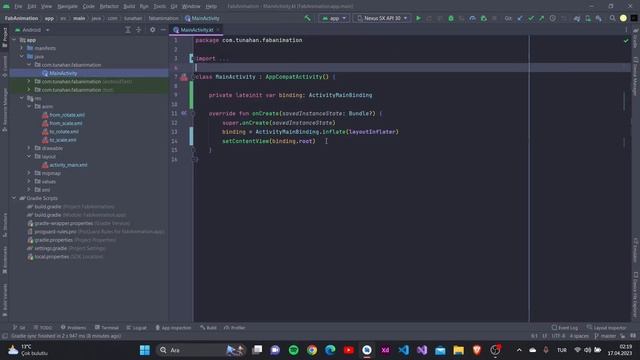Open the Profiler tool window
Screen dimensions: 640x360
click(235, 328)
